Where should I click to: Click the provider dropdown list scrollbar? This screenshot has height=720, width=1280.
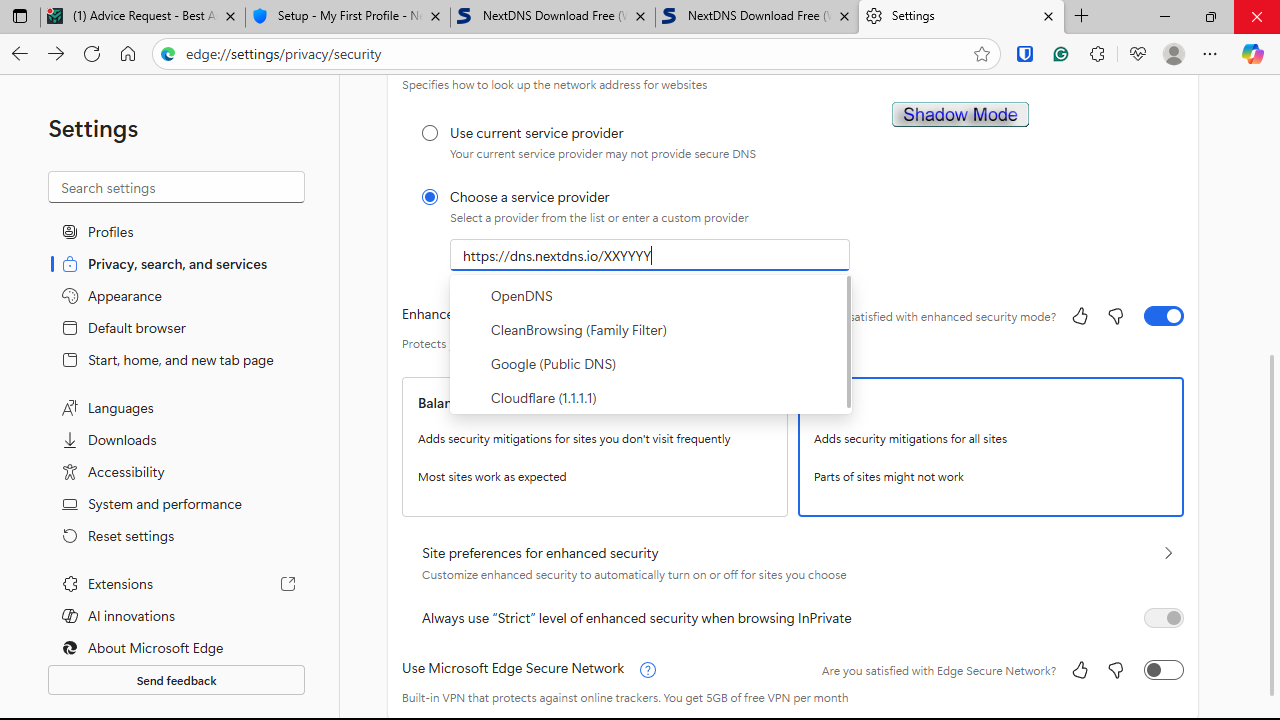(849, 342)
